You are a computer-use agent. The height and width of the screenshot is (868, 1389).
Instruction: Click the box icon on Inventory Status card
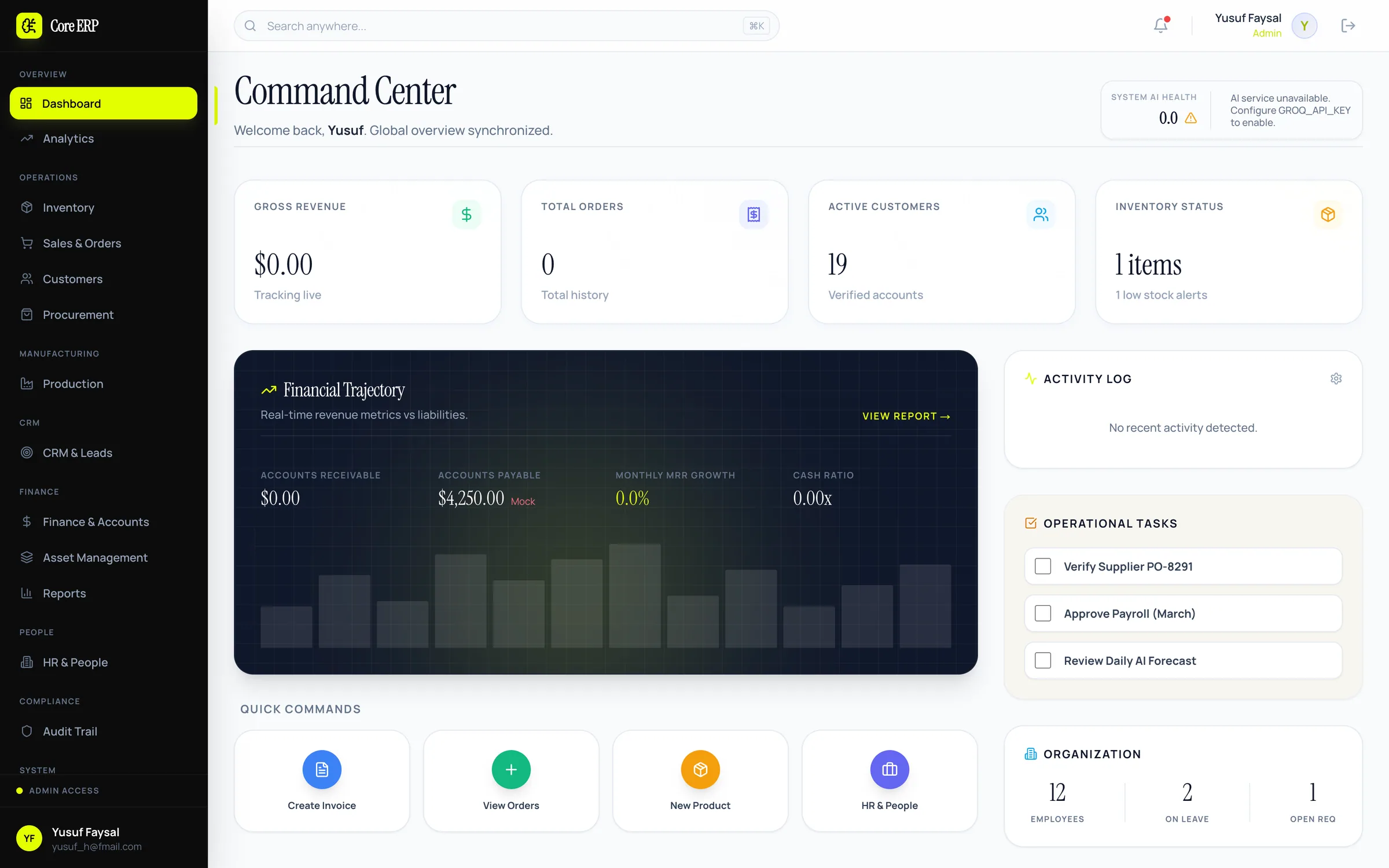[x=1328, y=215]
